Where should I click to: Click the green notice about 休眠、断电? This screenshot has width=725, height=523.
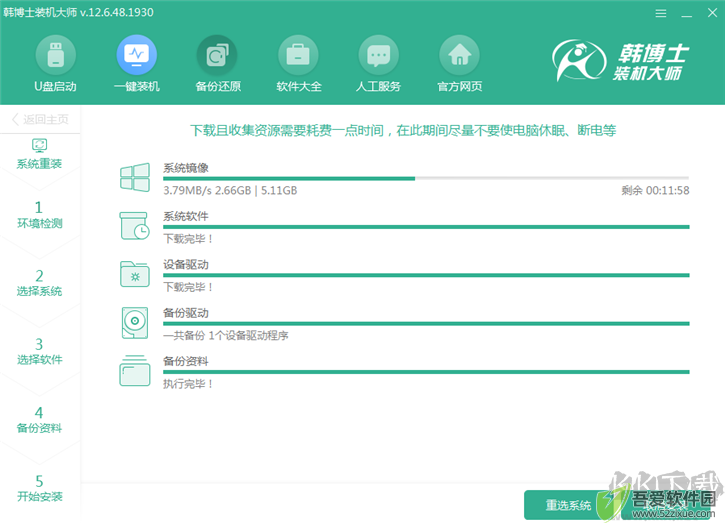[x=403, y=130]
